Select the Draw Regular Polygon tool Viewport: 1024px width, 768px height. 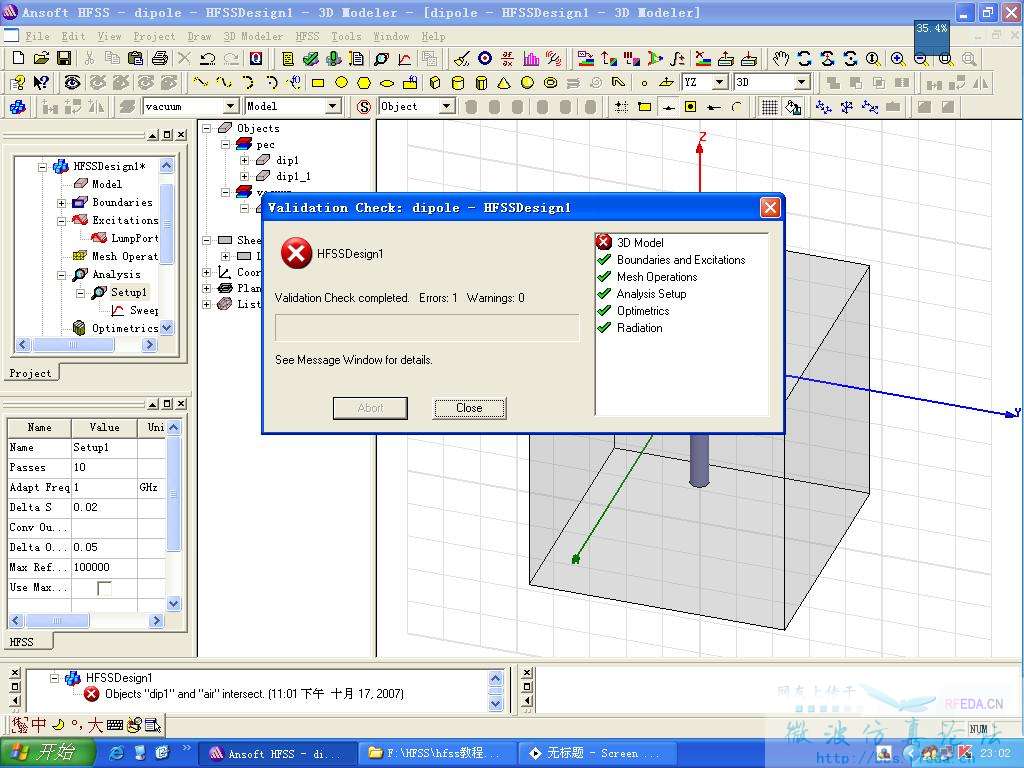pos(364,82)
